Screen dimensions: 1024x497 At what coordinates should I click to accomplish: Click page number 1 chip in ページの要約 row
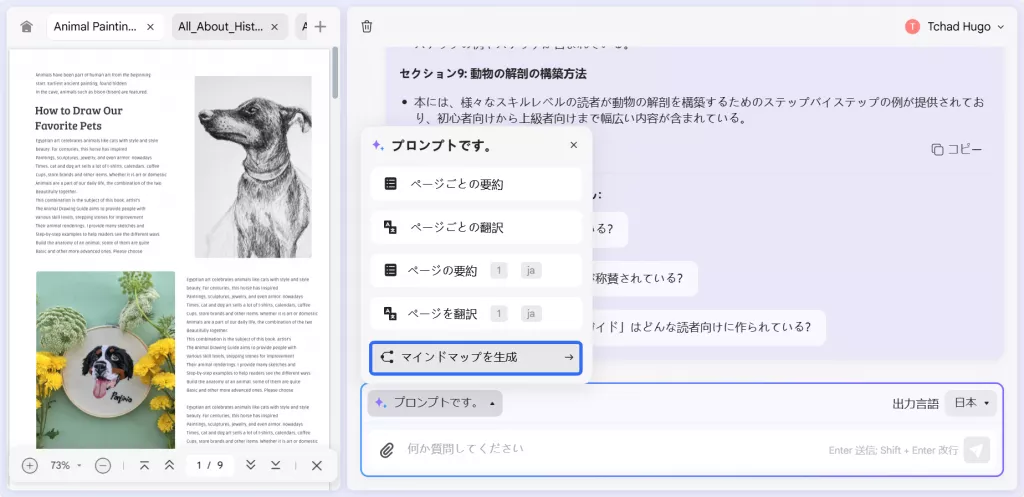click(499, 270)
